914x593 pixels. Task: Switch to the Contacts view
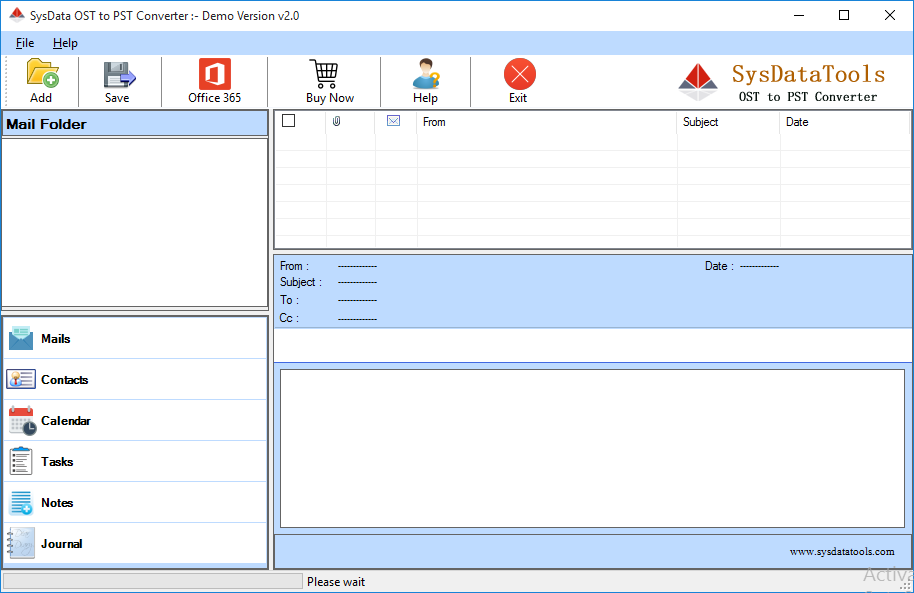click(x=135, y=380)
